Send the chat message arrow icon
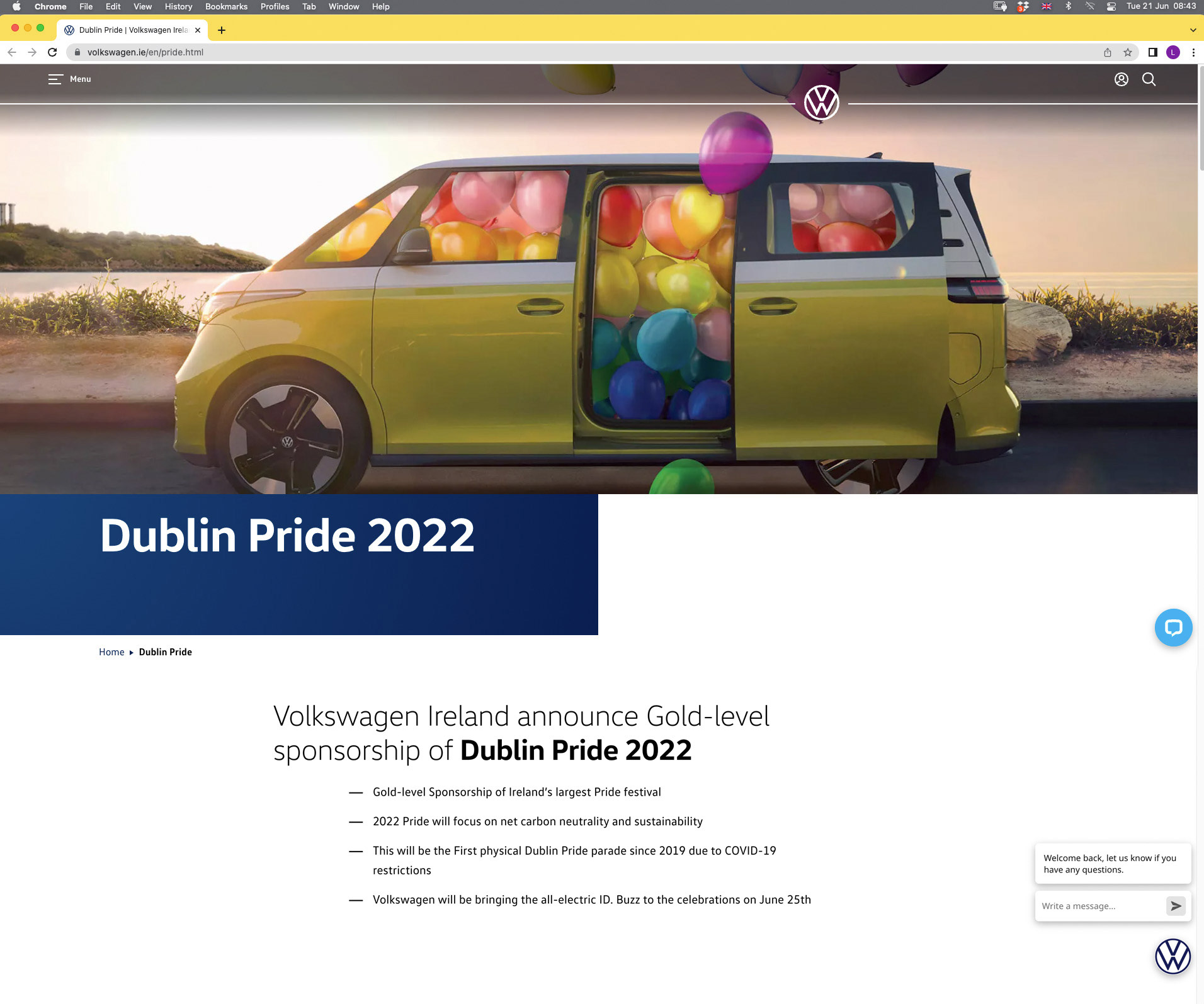The image size is (1204, 1004). coord(1176,906)
